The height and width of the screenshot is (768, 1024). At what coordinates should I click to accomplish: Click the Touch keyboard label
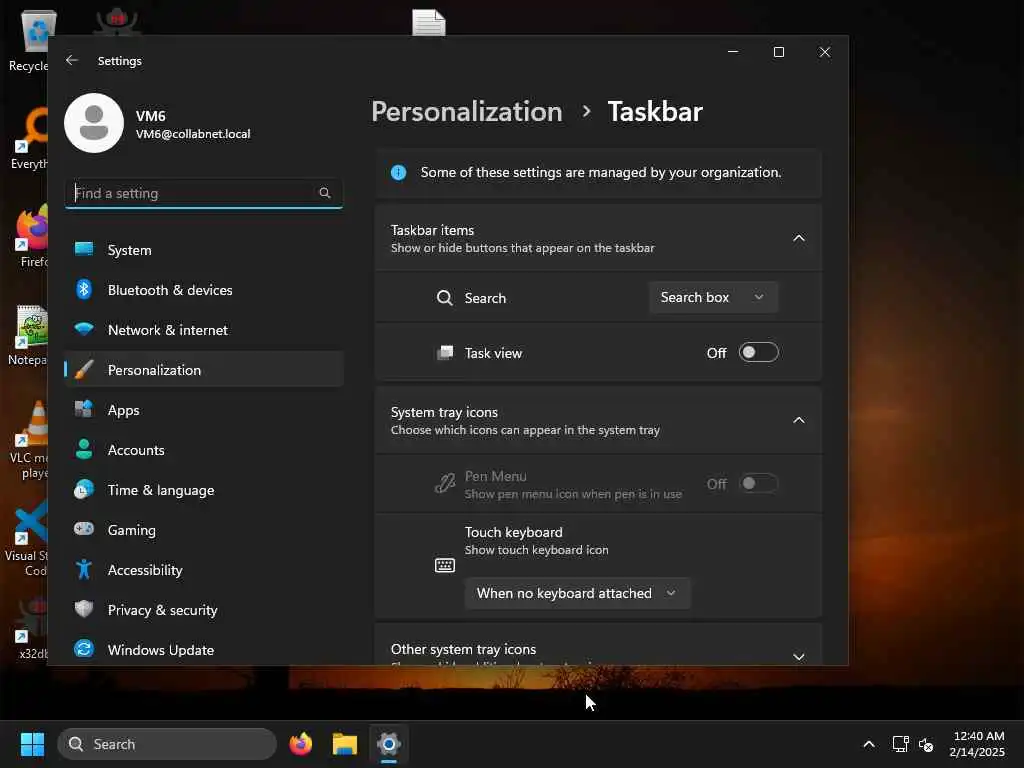coord(513,532)
